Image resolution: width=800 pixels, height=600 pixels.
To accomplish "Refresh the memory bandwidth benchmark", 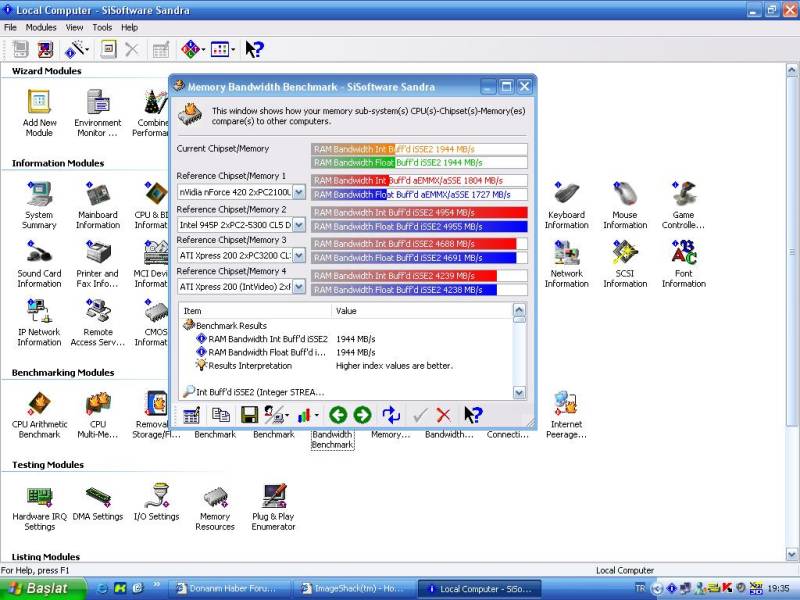I will pos(391,415).
